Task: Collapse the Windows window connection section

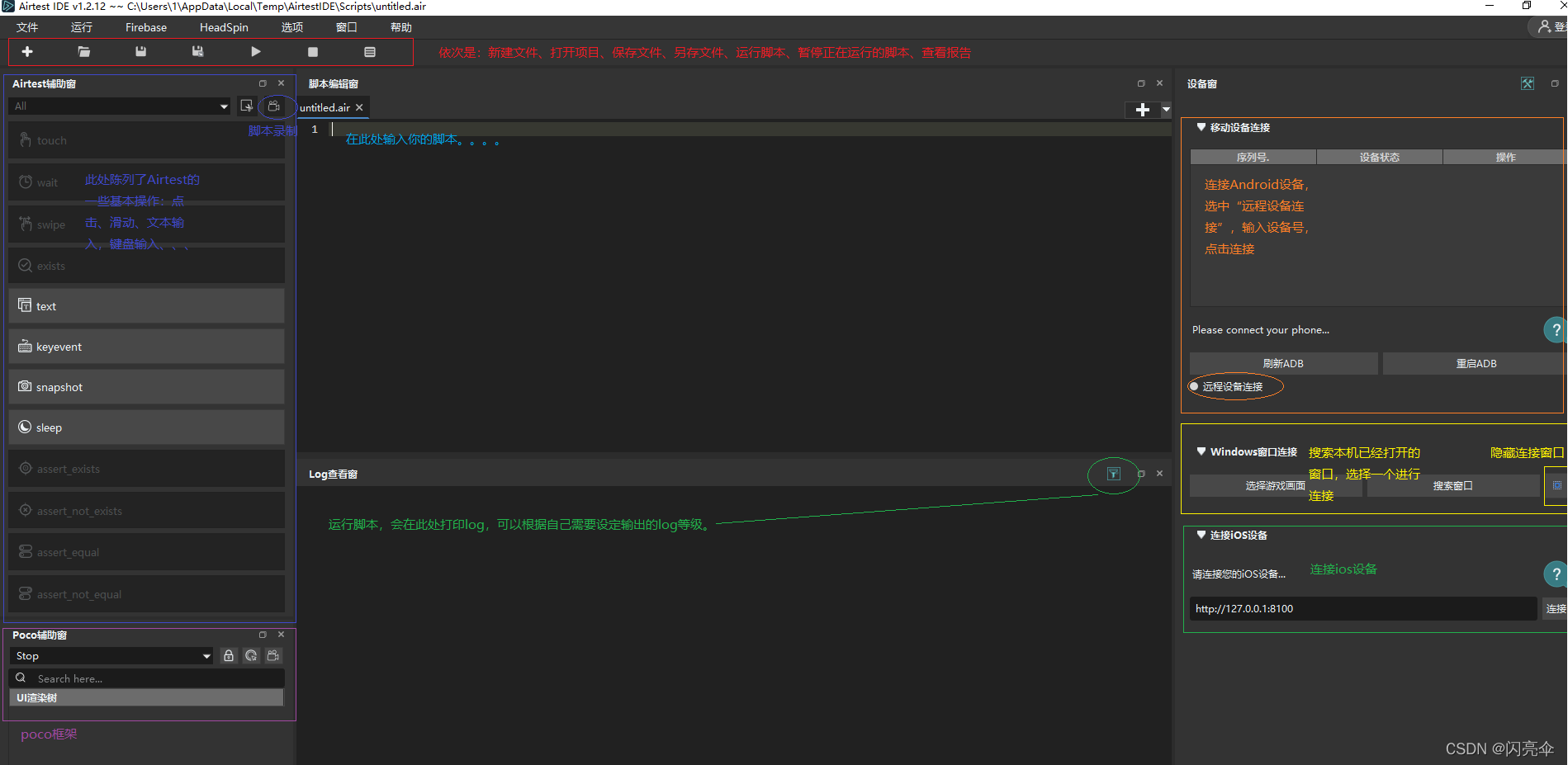Action: (x=1201, y=451)
